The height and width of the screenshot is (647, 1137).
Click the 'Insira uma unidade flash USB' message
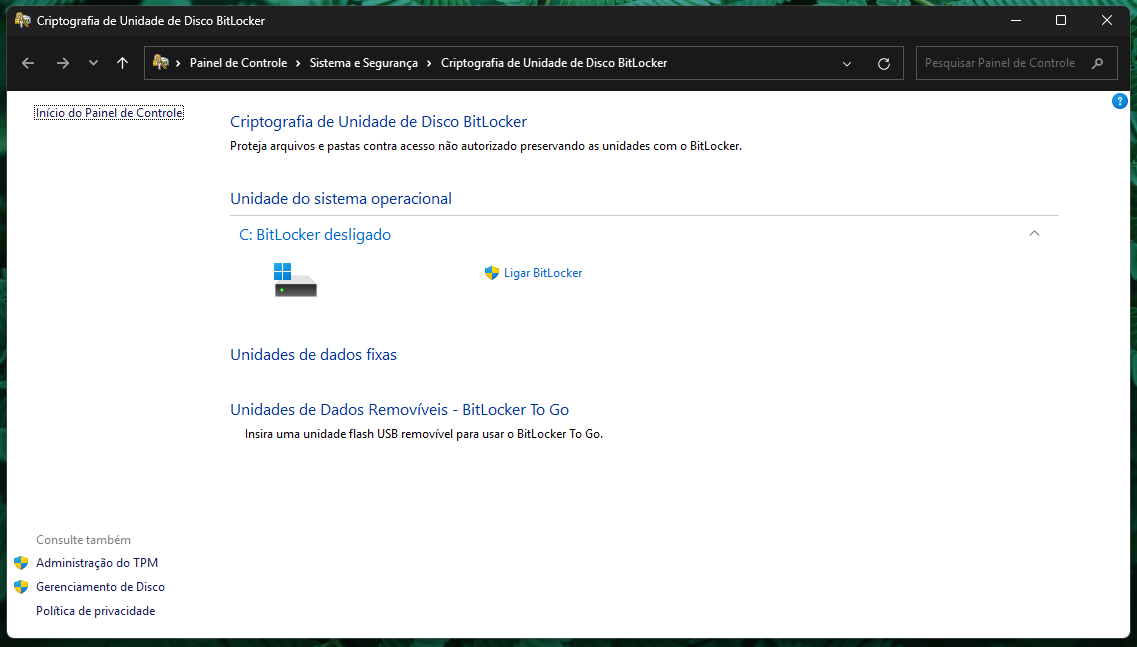pyautogui.click(x=423, y=434)
